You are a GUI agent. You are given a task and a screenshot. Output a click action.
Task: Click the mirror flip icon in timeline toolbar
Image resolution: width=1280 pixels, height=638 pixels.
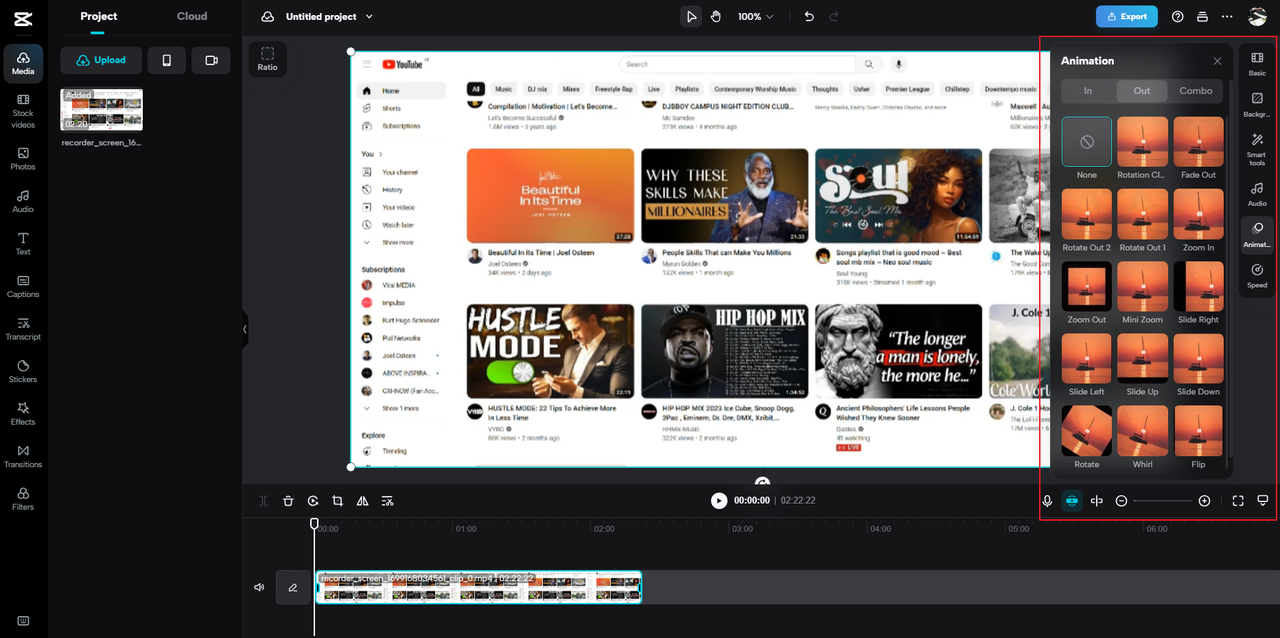362,501
